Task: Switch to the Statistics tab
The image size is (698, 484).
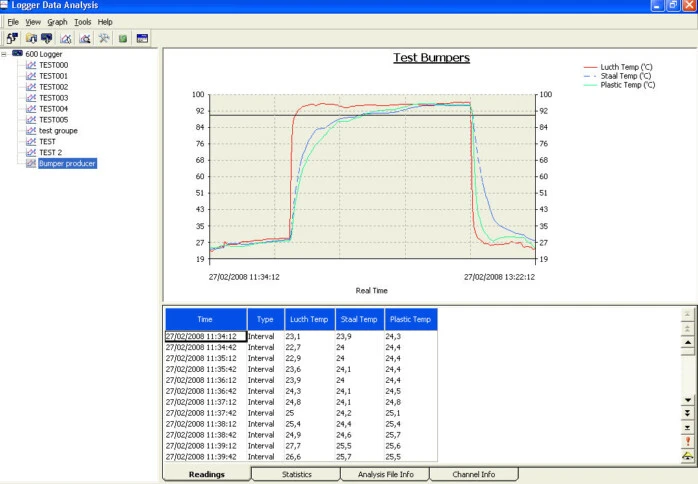Action: [x=296, y=474]
